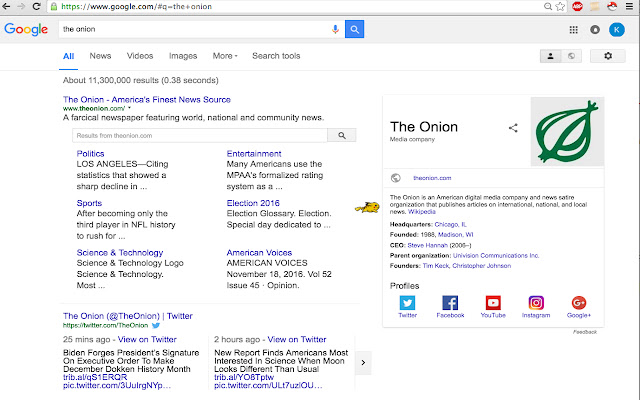Click the Results from theonion.com search field

[200, 136]
